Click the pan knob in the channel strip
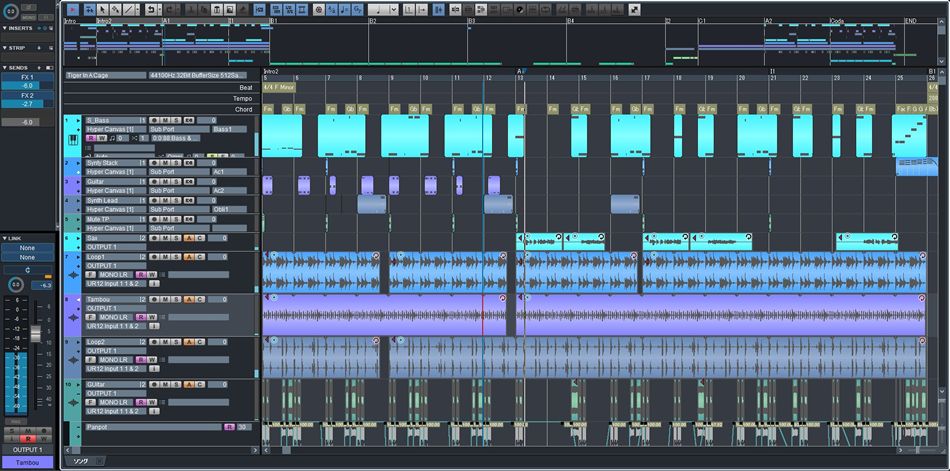 16,285
